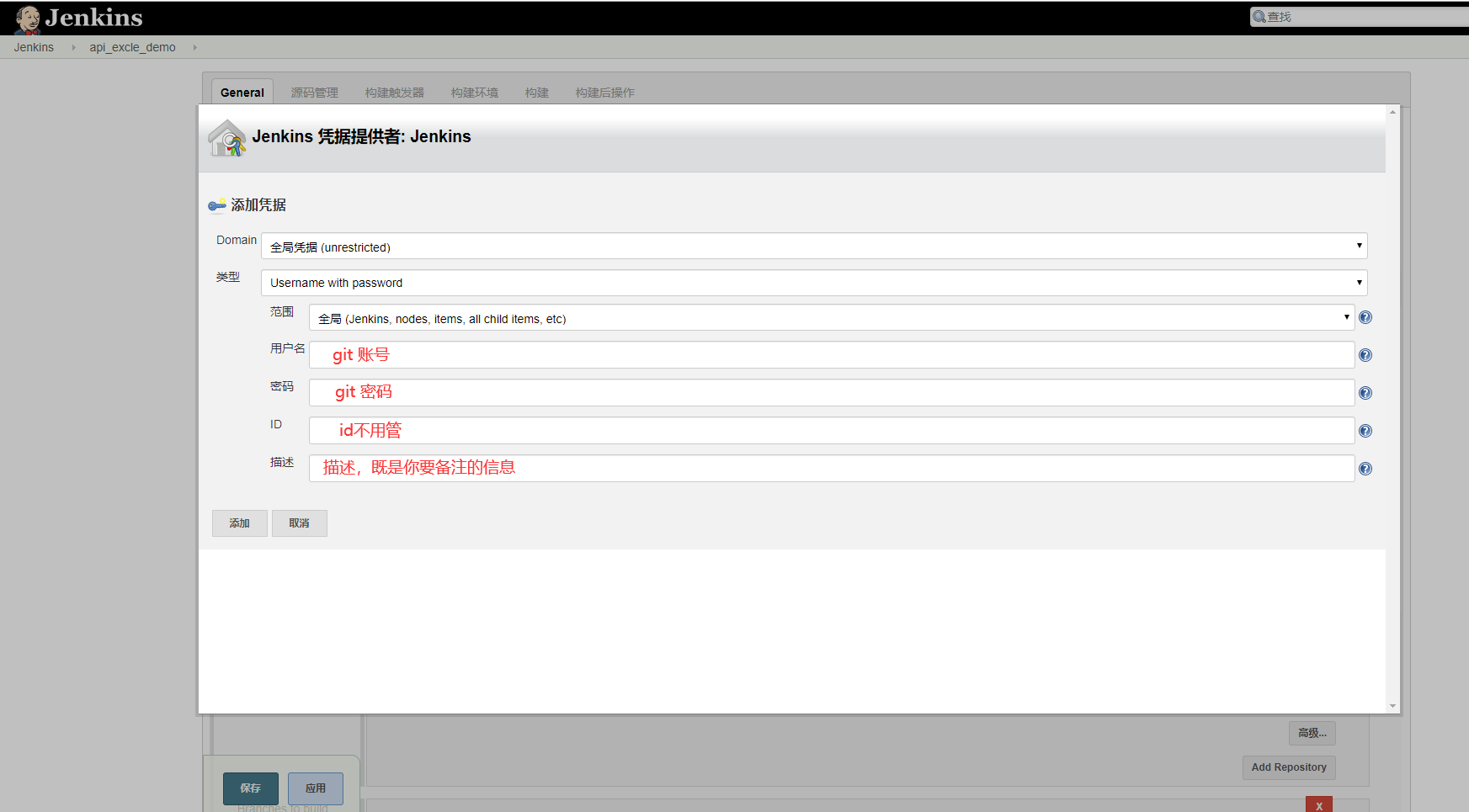The height and width of the screenshot is (812, 1469).
Task: Click the Jenkins butler logo icon
Action: point(28,19)
